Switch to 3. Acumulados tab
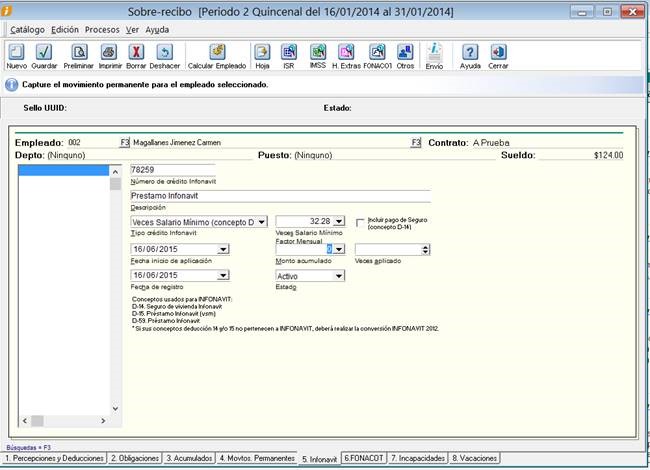Image resolution: width=650 pixels, height=470 pixels. [x=189, y=458]
